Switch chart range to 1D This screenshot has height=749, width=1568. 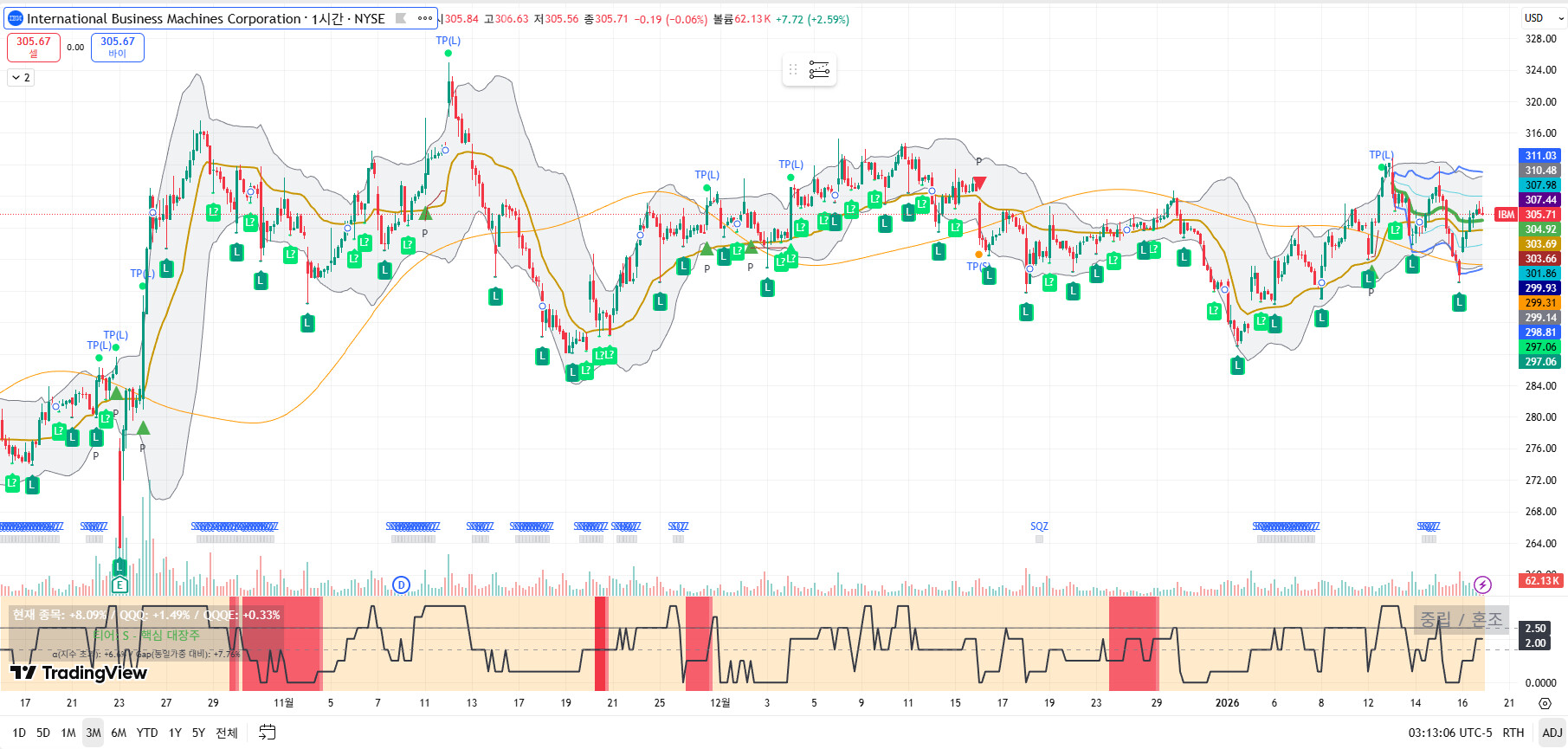[19, 733]
